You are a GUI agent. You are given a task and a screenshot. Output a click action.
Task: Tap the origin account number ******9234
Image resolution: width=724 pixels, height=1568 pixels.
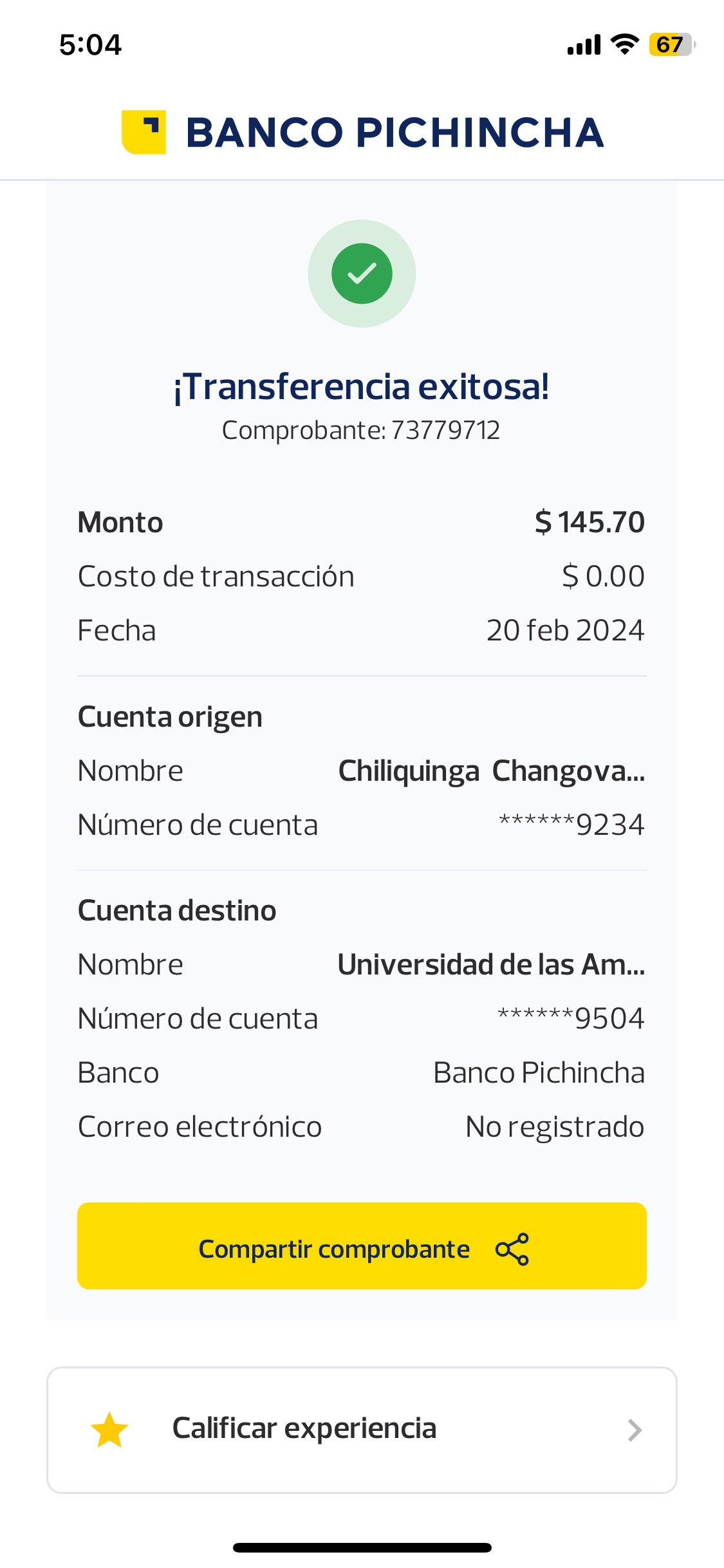point(571,825)
